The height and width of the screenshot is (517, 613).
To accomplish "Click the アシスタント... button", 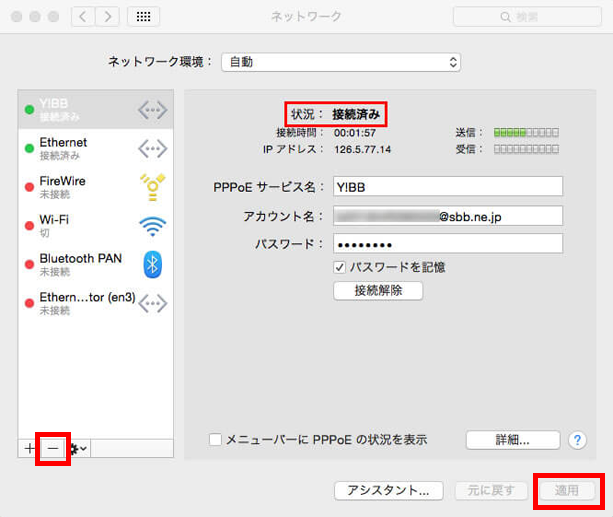I will point(389,490).
